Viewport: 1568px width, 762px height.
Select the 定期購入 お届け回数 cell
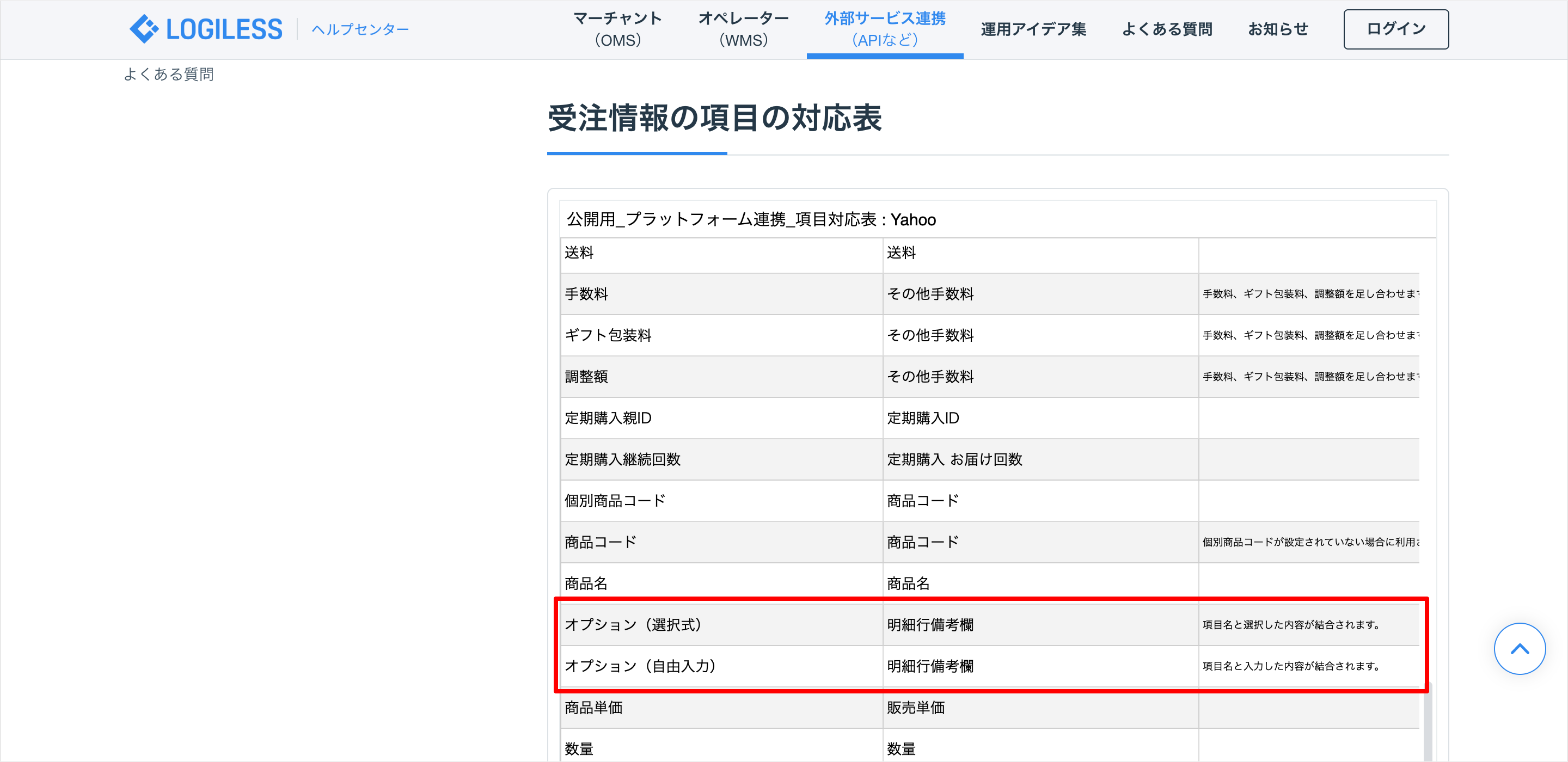954,459
